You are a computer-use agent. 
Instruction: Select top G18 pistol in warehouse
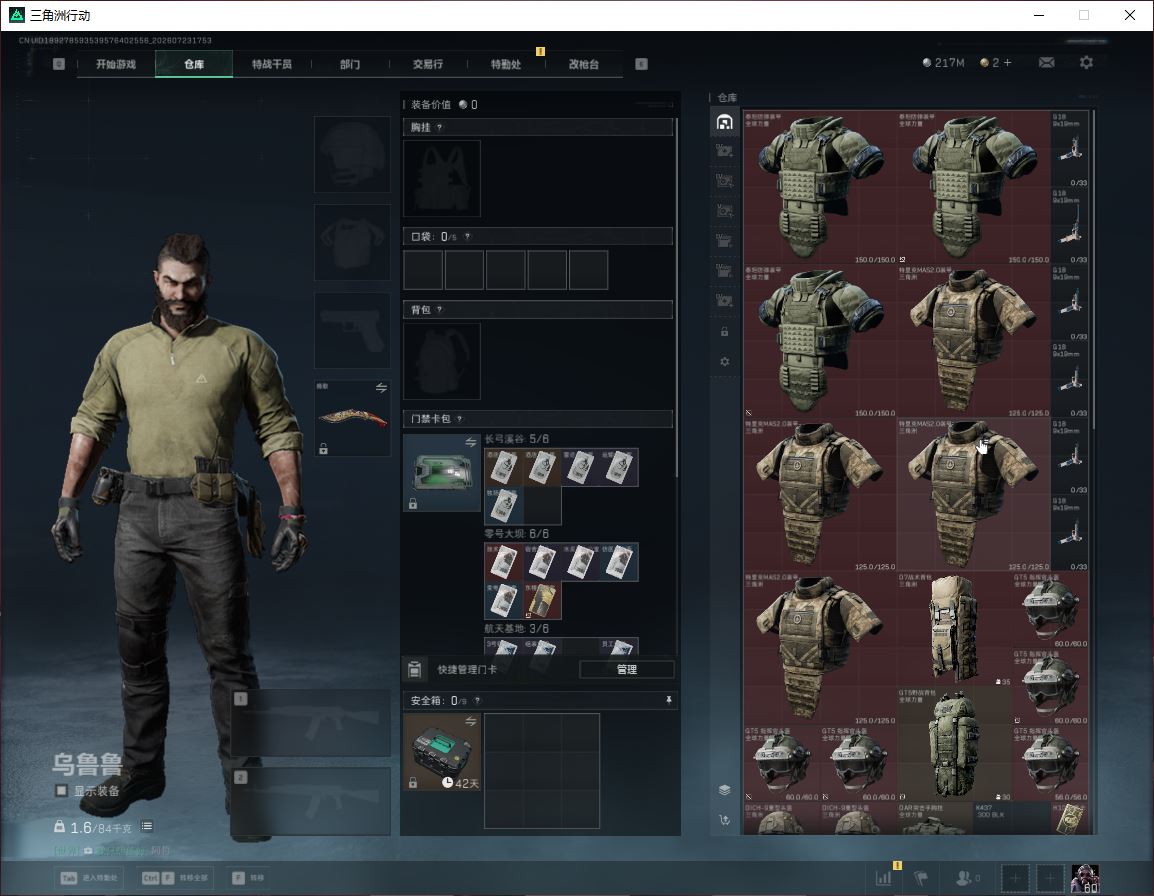click(1069, 149)
